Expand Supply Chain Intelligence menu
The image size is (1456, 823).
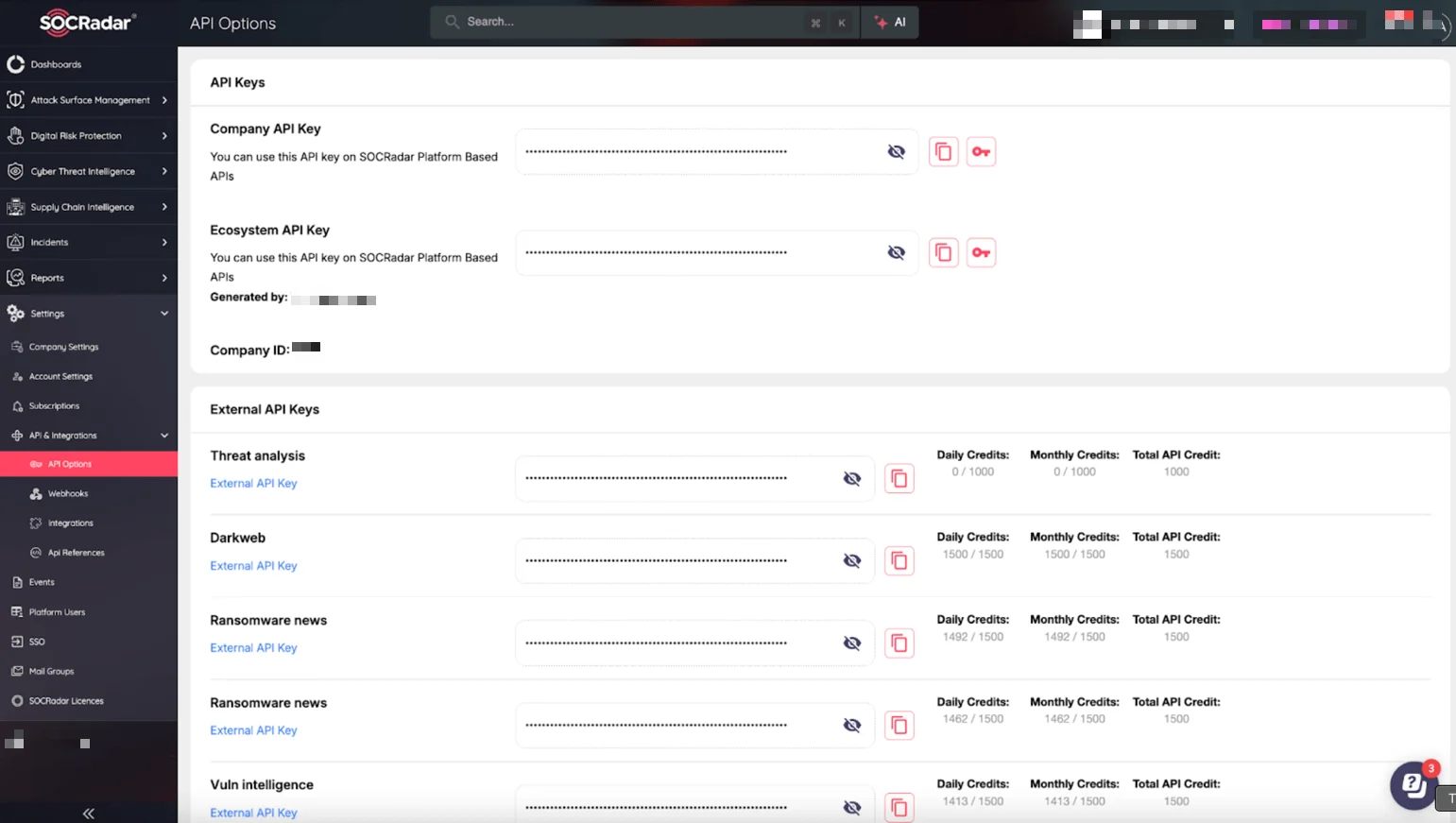(x=89, y=207)
